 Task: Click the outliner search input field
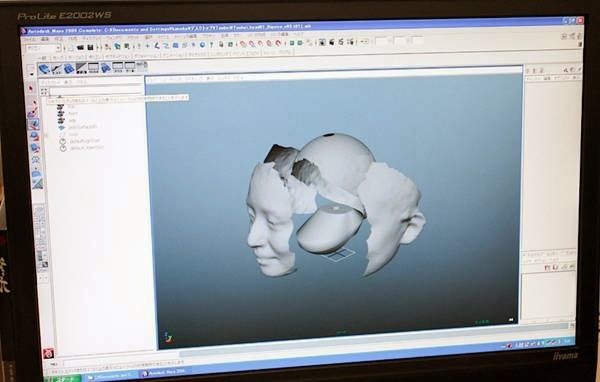tap(96, 91)
